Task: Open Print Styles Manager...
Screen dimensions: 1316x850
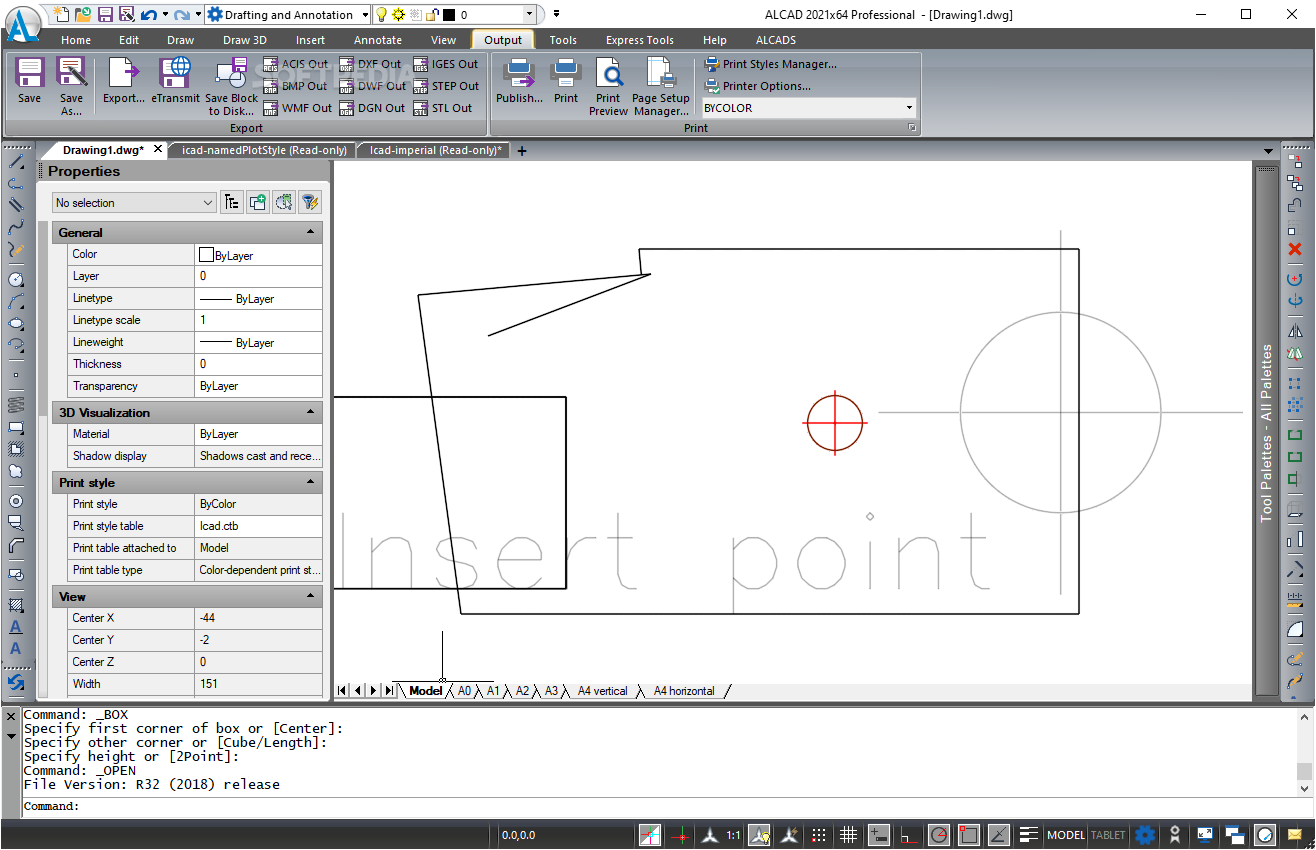Action: (770, 64)
